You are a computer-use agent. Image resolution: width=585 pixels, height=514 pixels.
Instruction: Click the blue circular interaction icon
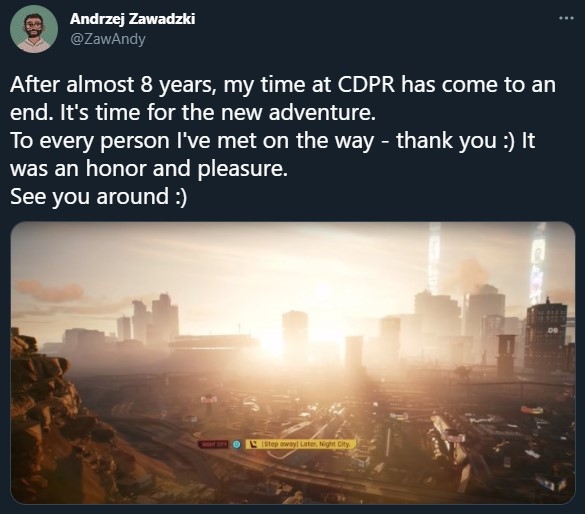tap(236, 444)
